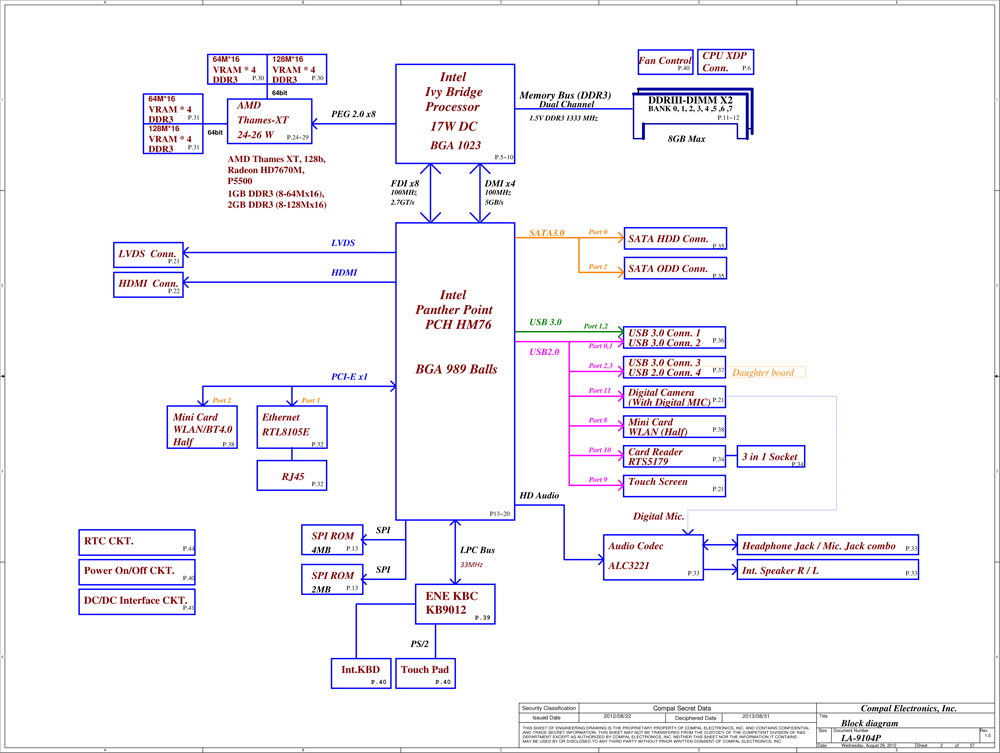The width and height of the screenshot is (1000, 753).
Task: Click the SPI ROM 4MB block
Action: point(332,540)
